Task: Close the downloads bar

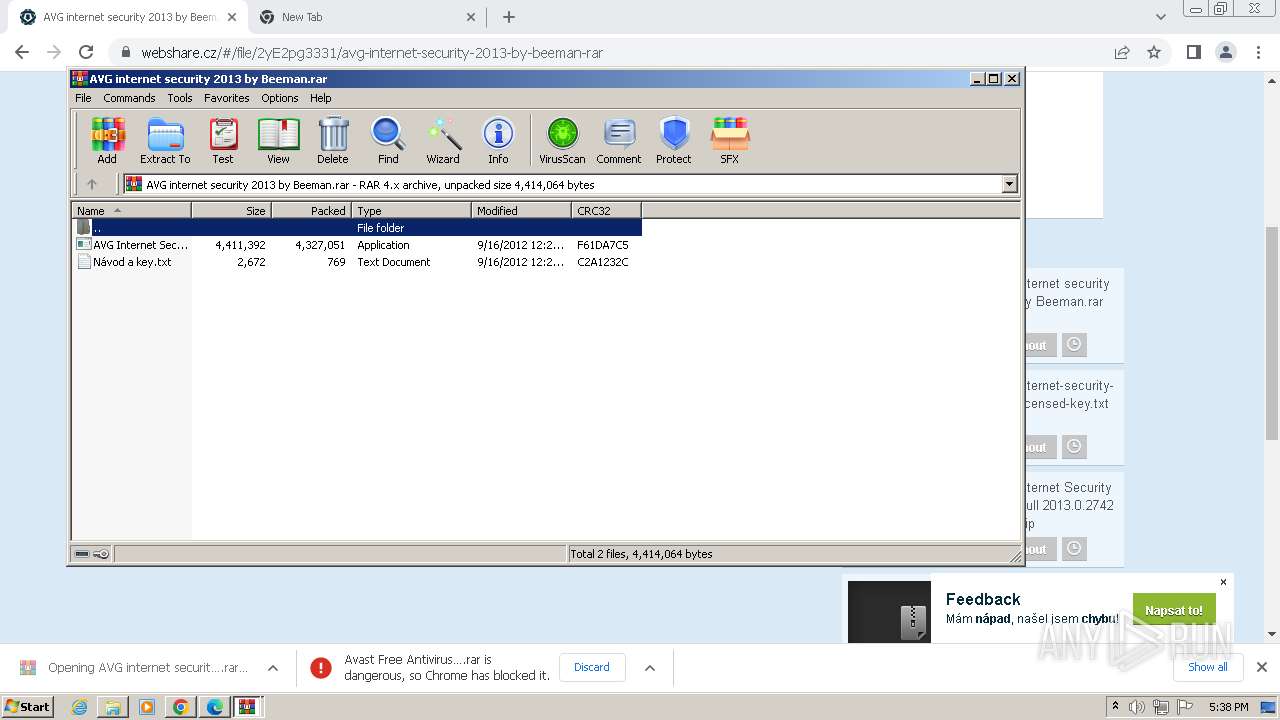Action: [x=1261, y=667]
